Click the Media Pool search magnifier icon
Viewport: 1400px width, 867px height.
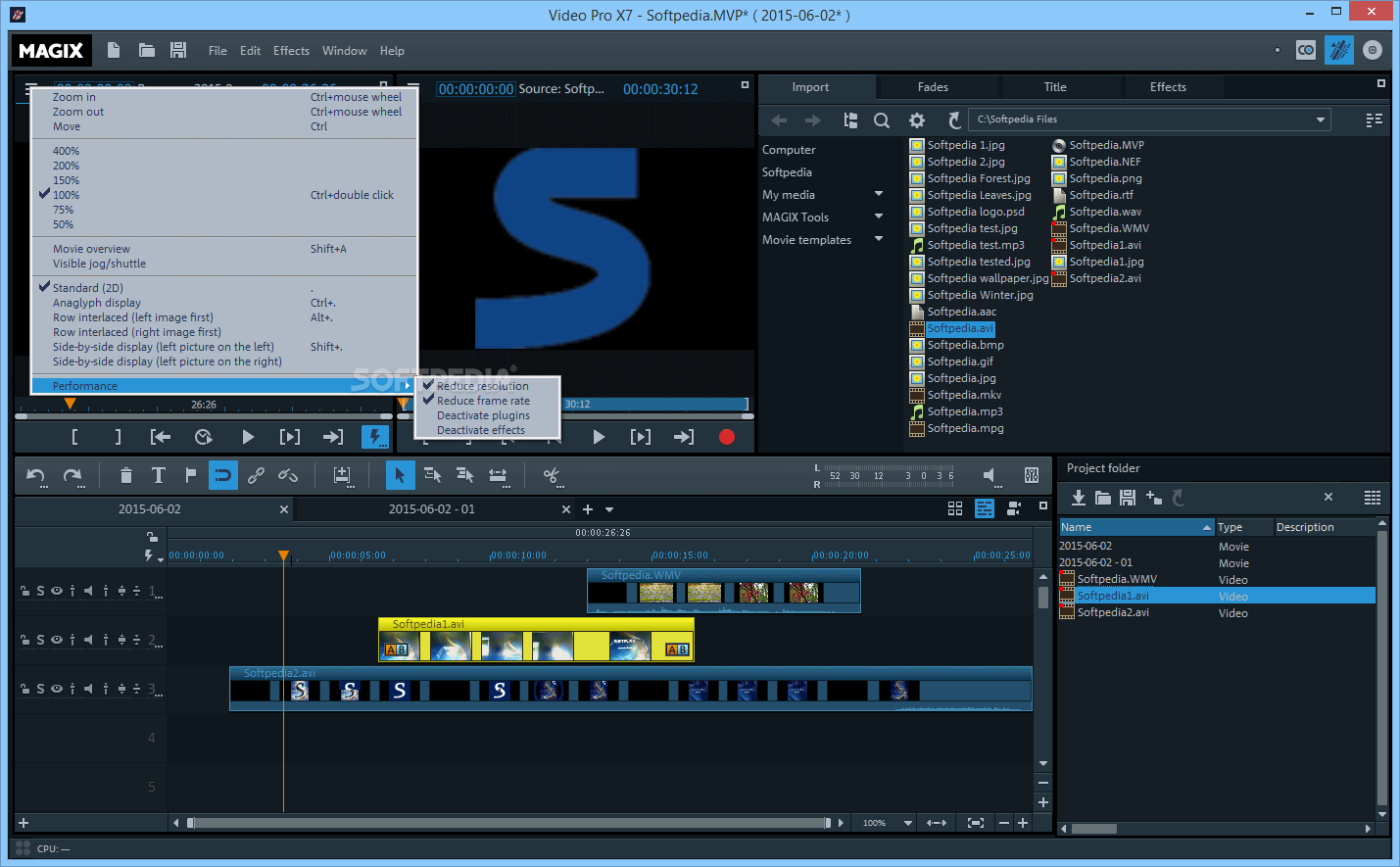pos(882,120)
